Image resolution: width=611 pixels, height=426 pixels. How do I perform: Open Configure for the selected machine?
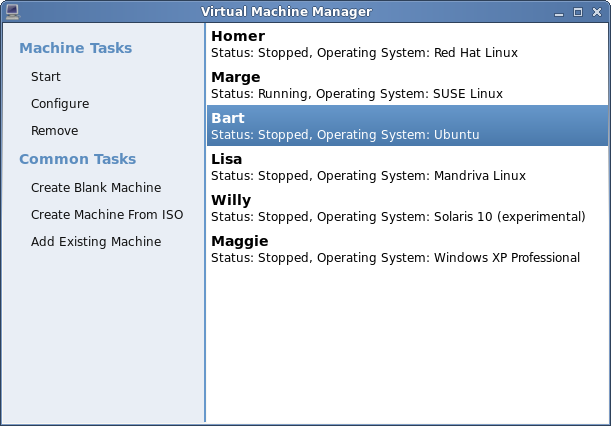pos(60,104)
